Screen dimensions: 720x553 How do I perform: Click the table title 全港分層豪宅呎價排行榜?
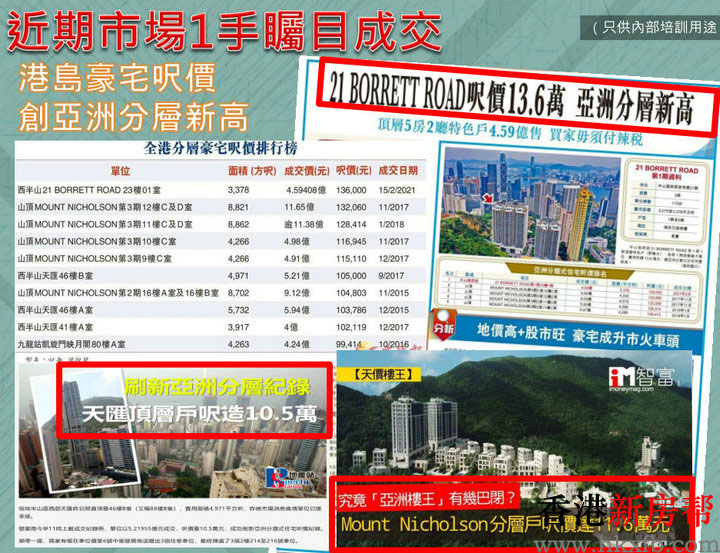[x=220, y=148]
